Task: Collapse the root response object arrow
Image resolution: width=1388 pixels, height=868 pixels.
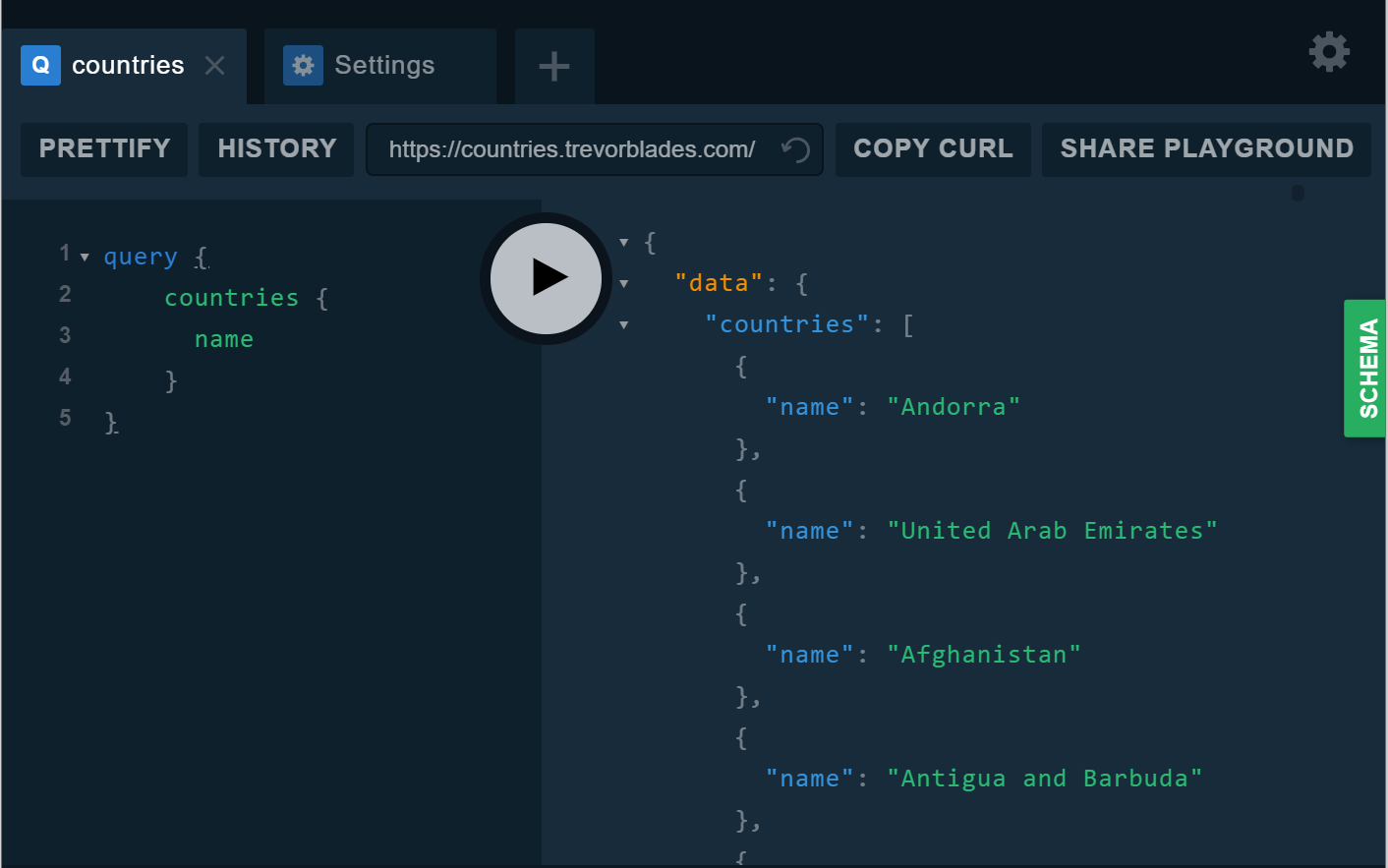Action: [x=623, y=243]
